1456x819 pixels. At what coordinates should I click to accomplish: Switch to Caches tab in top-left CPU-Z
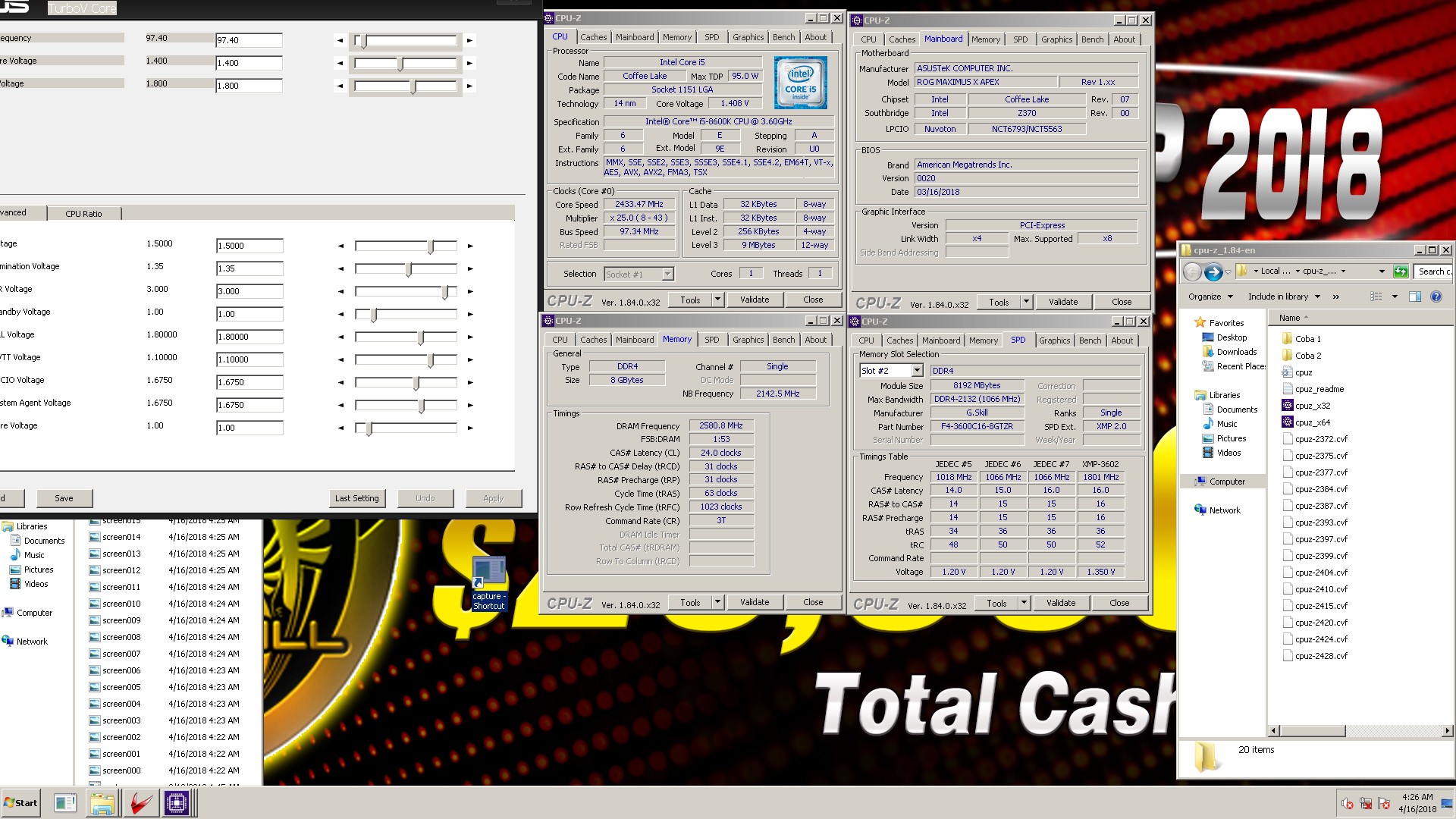tap(594, 37)
